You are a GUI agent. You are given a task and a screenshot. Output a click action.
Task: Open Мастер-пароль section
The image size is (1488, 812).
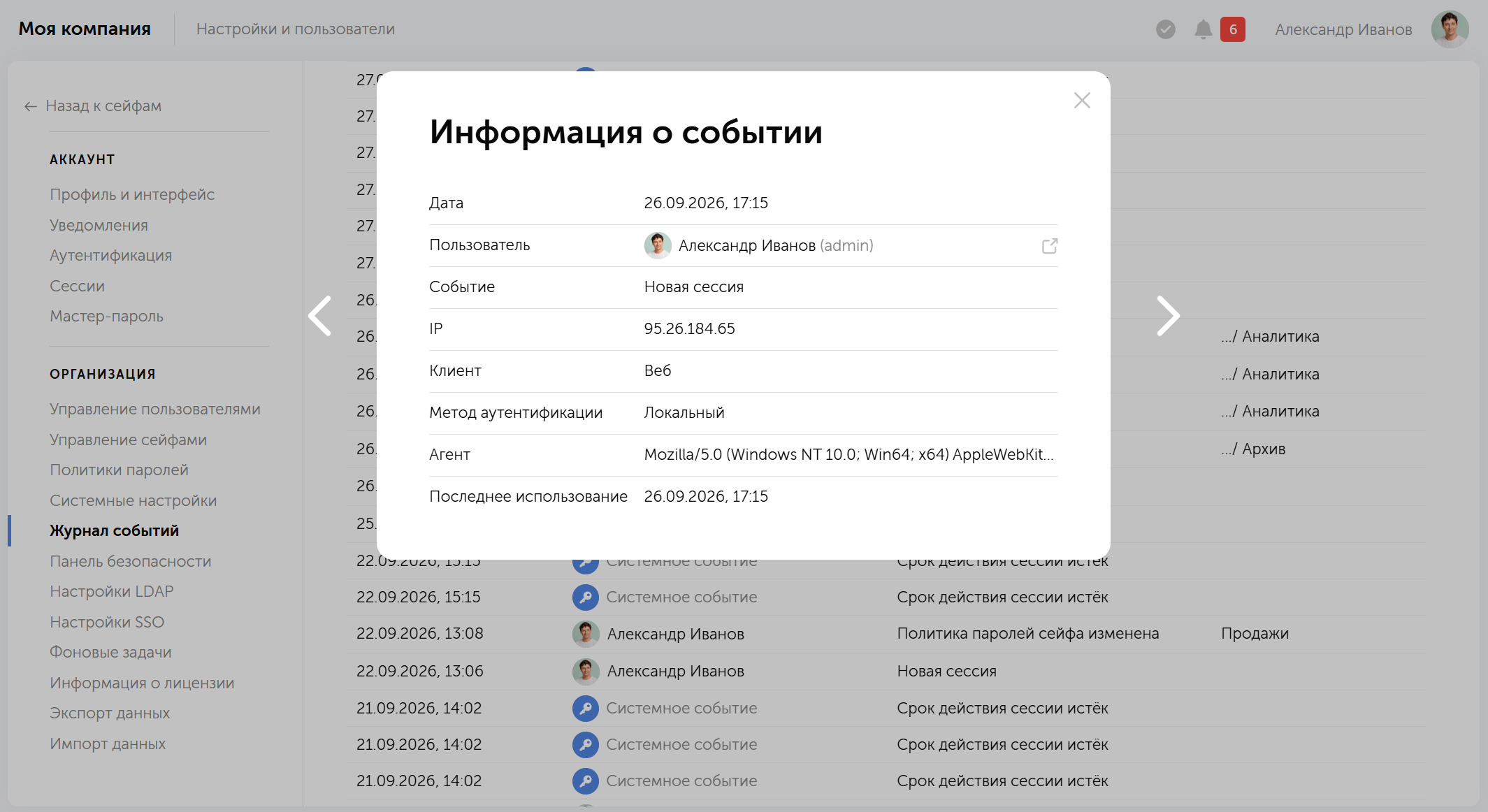click(x=106, y=317)
